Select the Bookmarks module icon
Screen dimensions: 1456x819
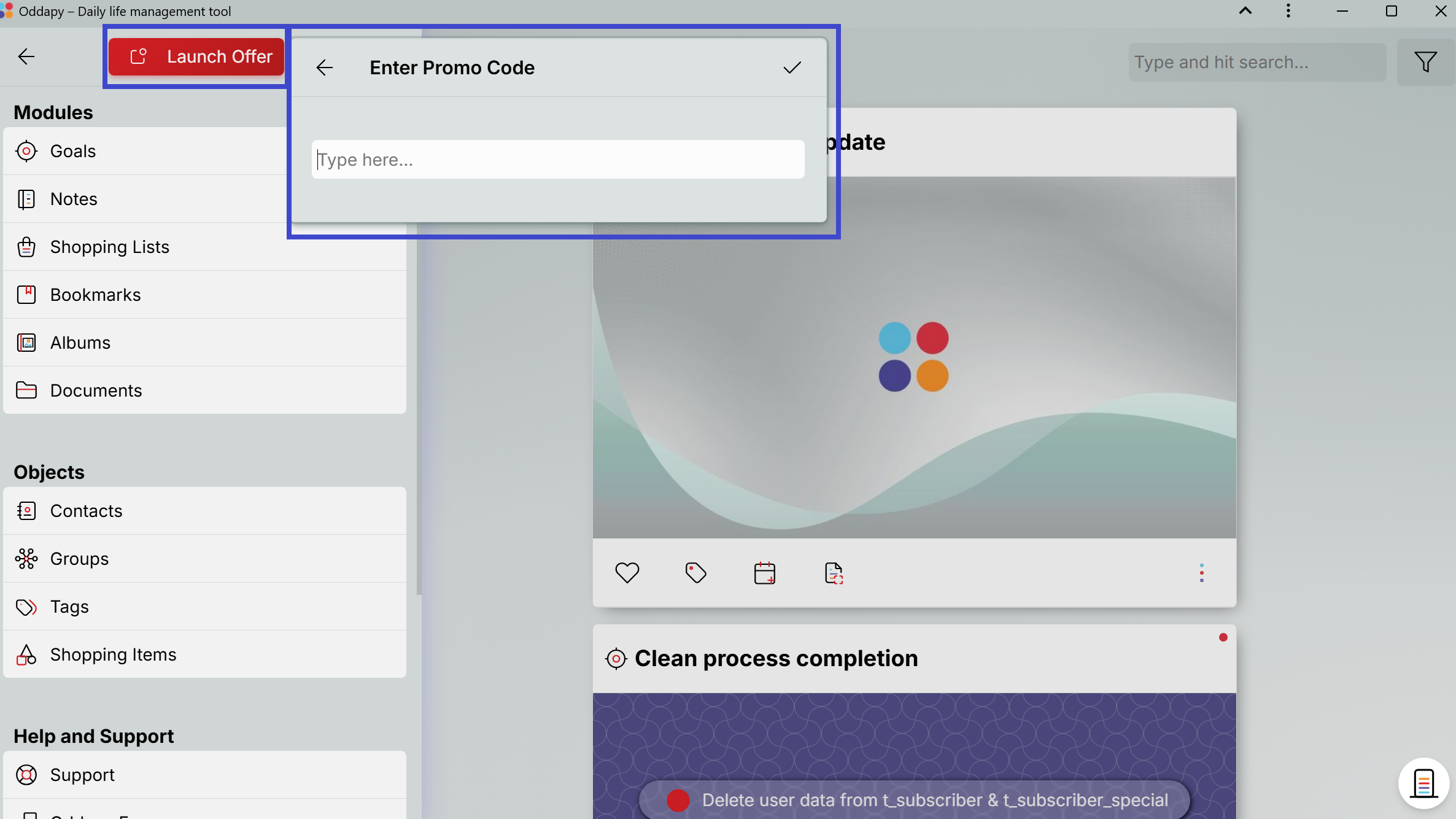pyautogui.click(x=26, y=294)
